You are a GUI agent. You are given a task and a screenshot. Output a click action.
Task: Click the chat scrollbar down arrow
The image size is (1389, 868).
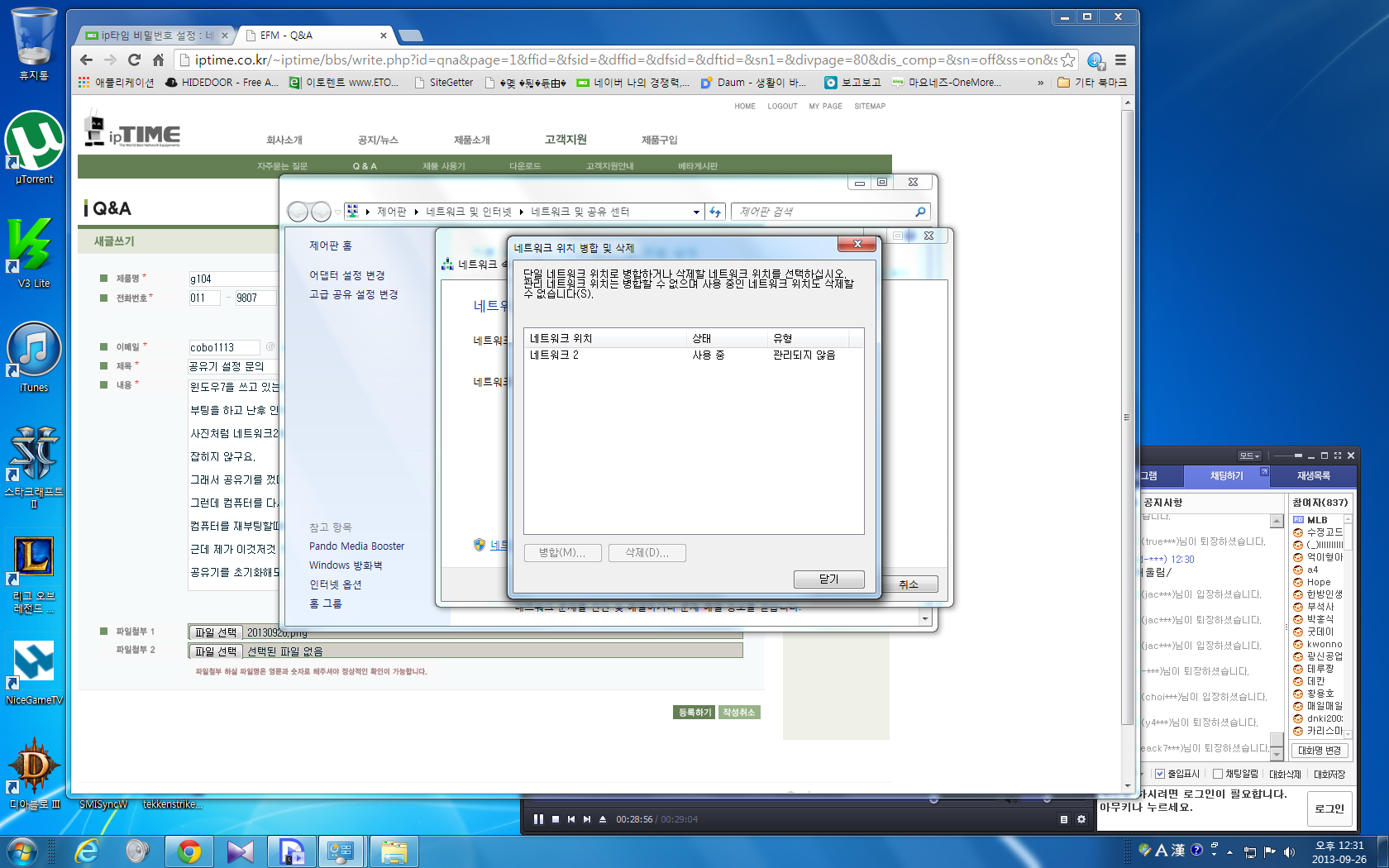click(1277, 753)
